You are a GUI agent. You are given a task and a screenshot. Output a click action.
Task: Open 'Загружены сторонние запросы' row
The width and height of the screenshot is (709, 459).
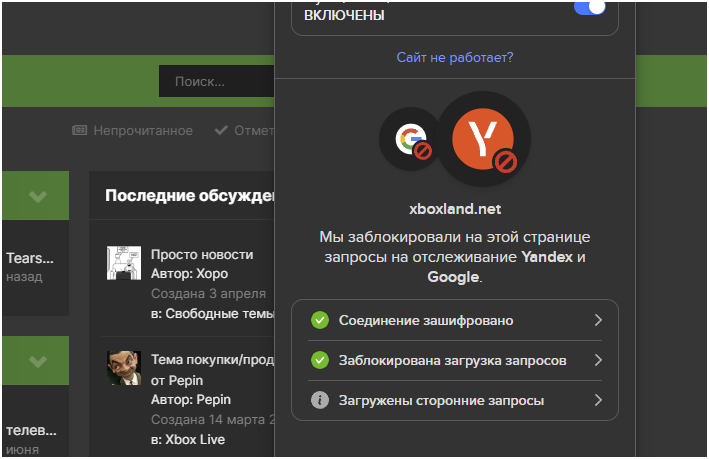point(455,400)
